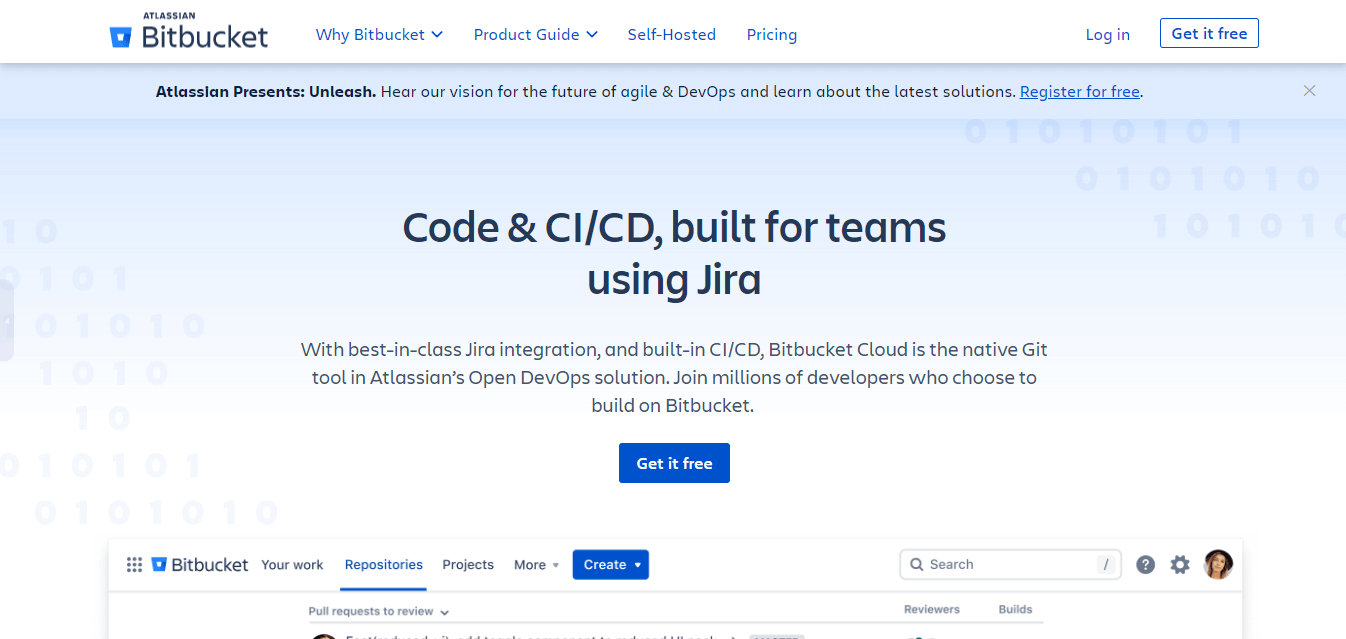The height and width of the screenshot is (639, 1346).
Task: Open the settings gear icon
Action: tap(1180, 564)
